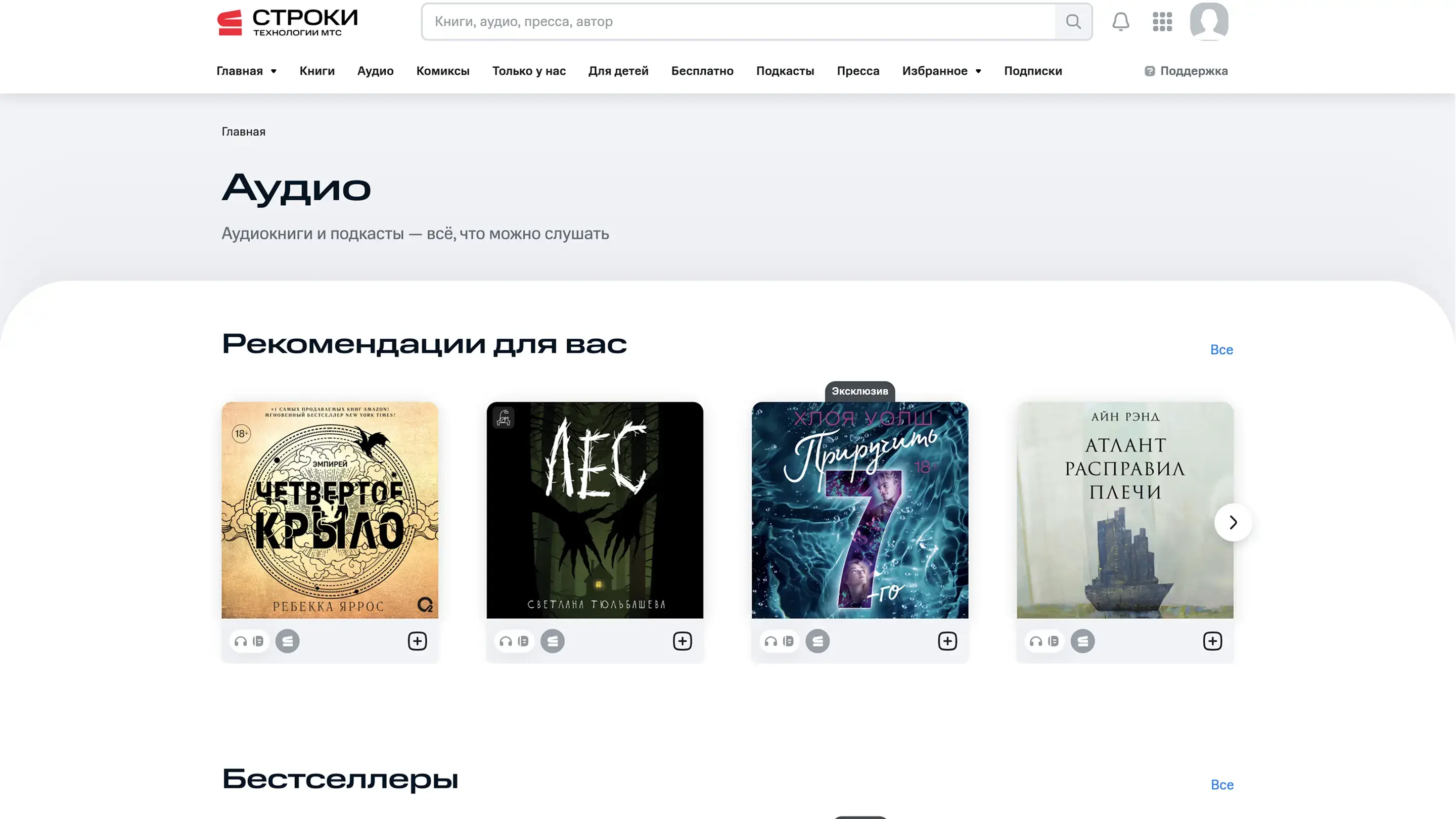
Task: Click the search magnifier icon
Action: pos(1073,21)
